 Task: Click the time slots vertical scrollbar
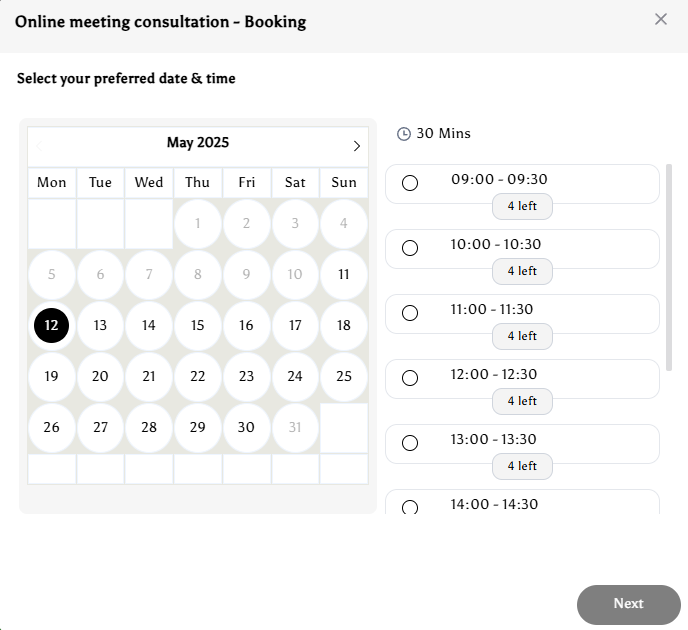click(669, 267)
